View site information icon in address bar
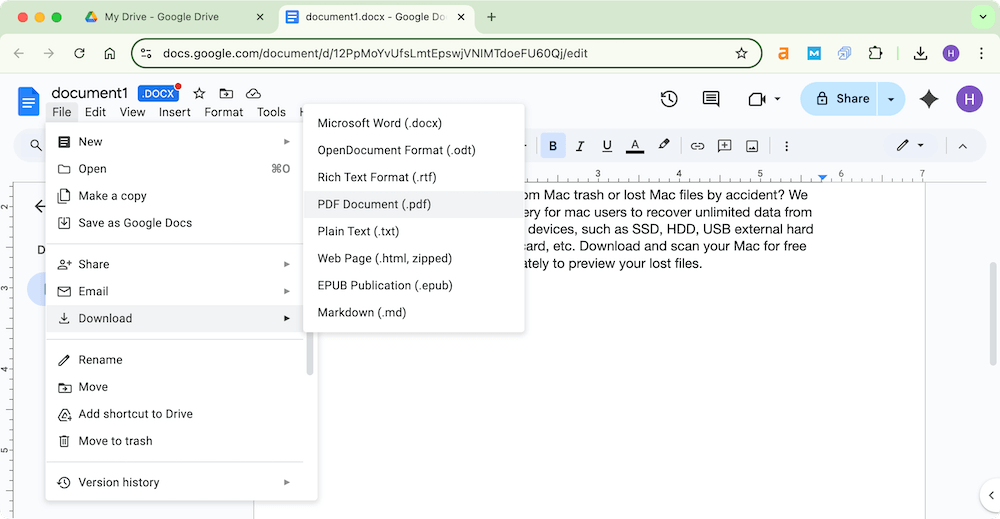 coord(146,54)
